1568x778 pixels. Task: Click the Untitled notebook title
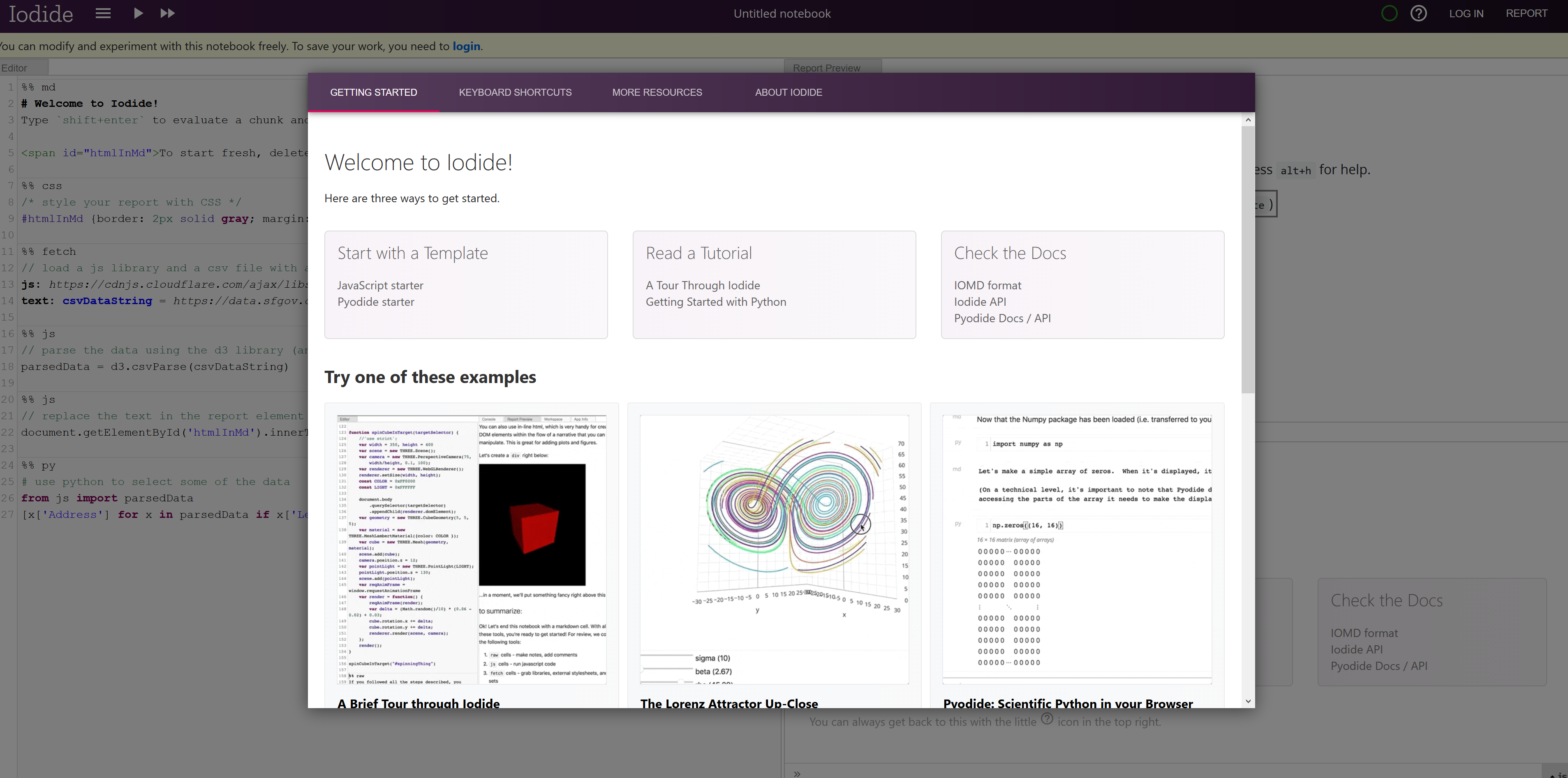pos(782,14)
